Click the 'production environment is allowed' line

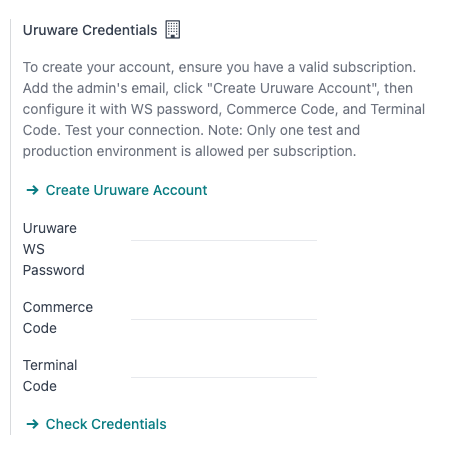(189, 151)
